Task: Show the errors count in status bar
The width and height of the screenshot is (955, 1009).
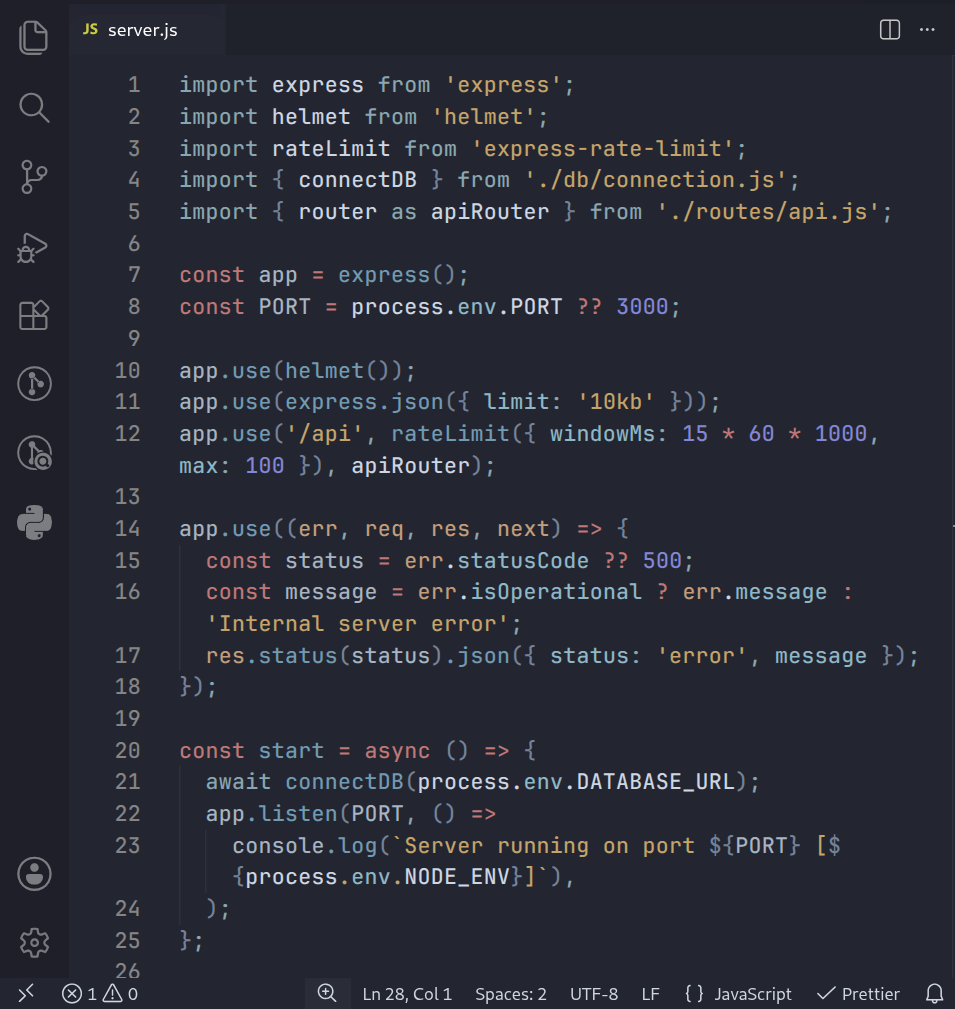Action: (79, 994)
